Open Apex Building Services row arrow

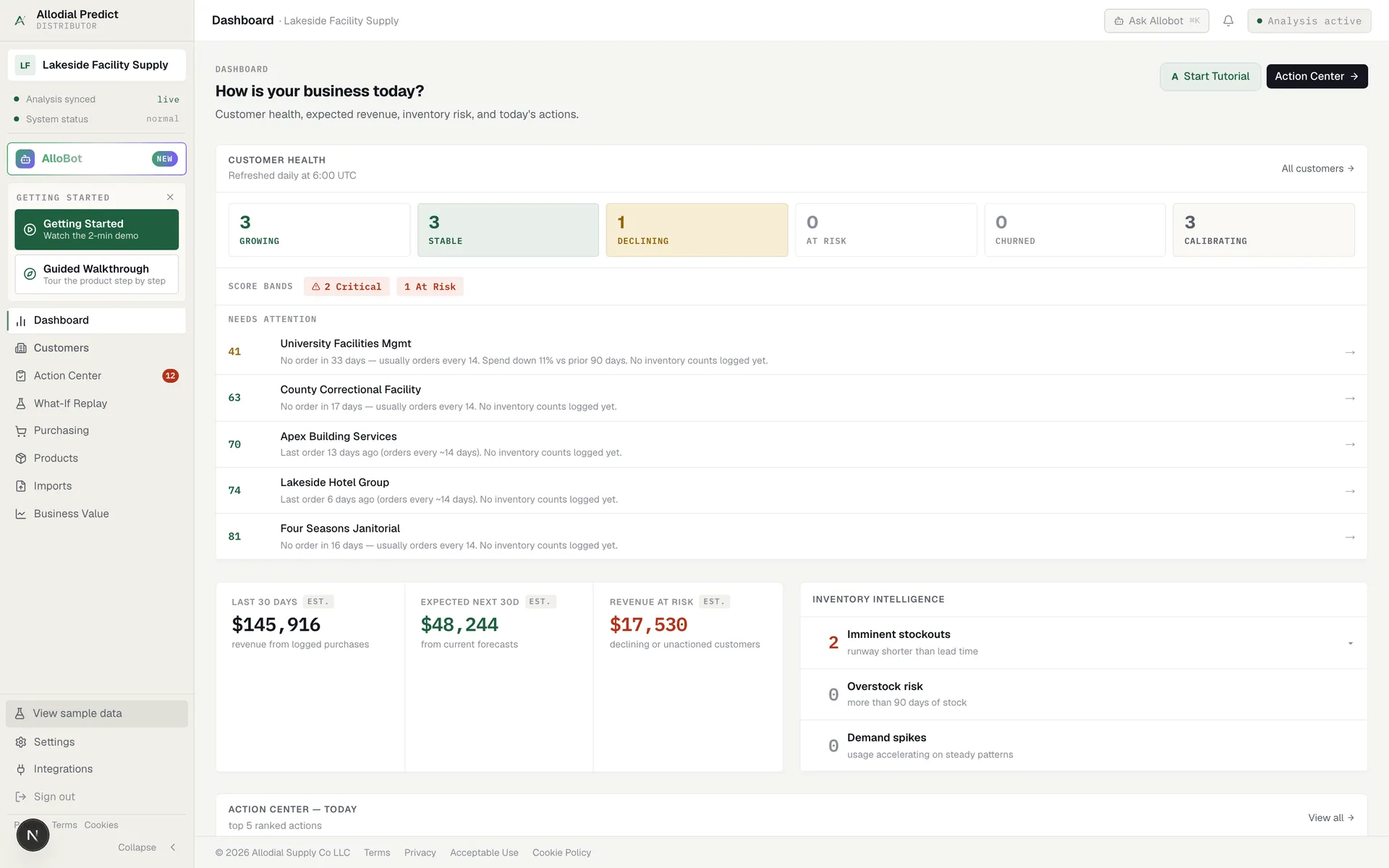pos(1350,445)
